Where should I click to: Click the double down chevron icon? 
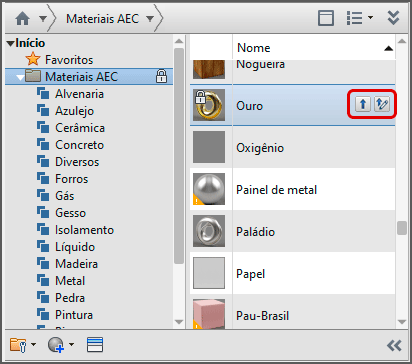(393, 18)
